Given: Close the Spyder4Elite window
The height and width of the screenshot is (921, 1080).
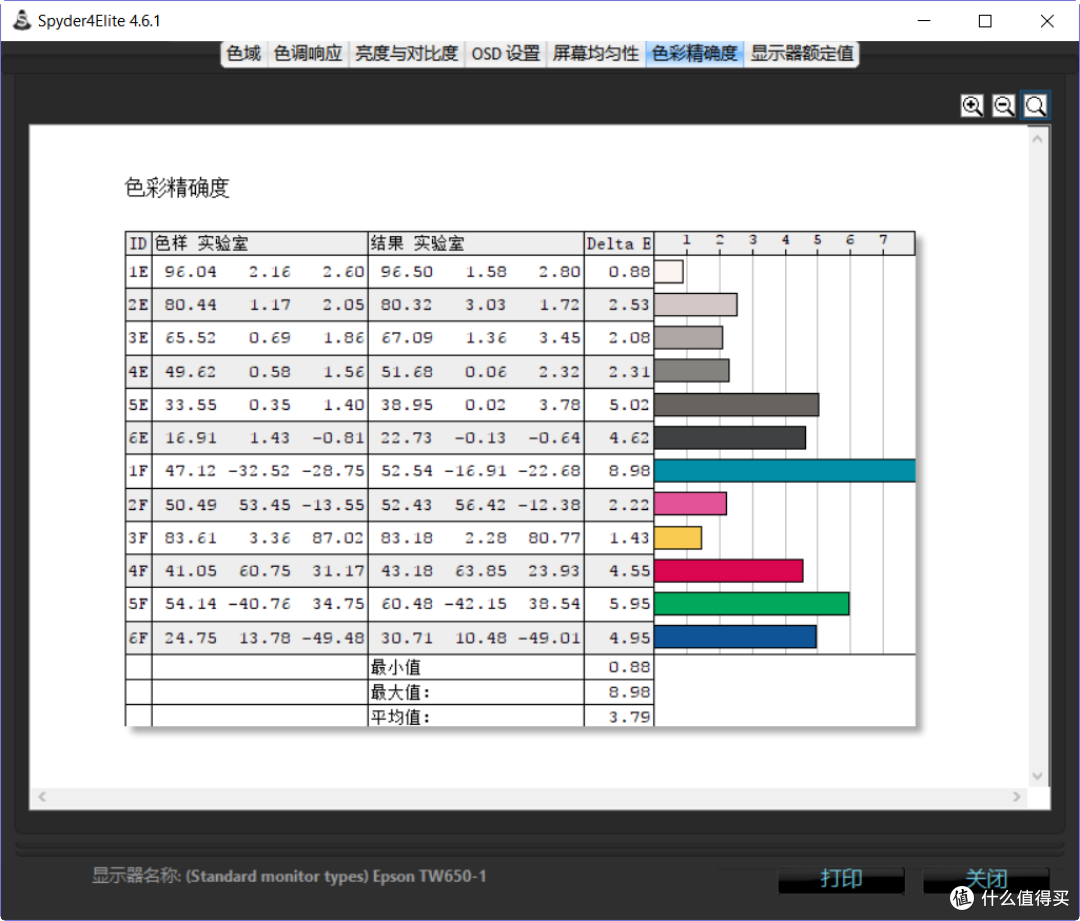Looking at the screenshot, I should tap(1047, 21).
